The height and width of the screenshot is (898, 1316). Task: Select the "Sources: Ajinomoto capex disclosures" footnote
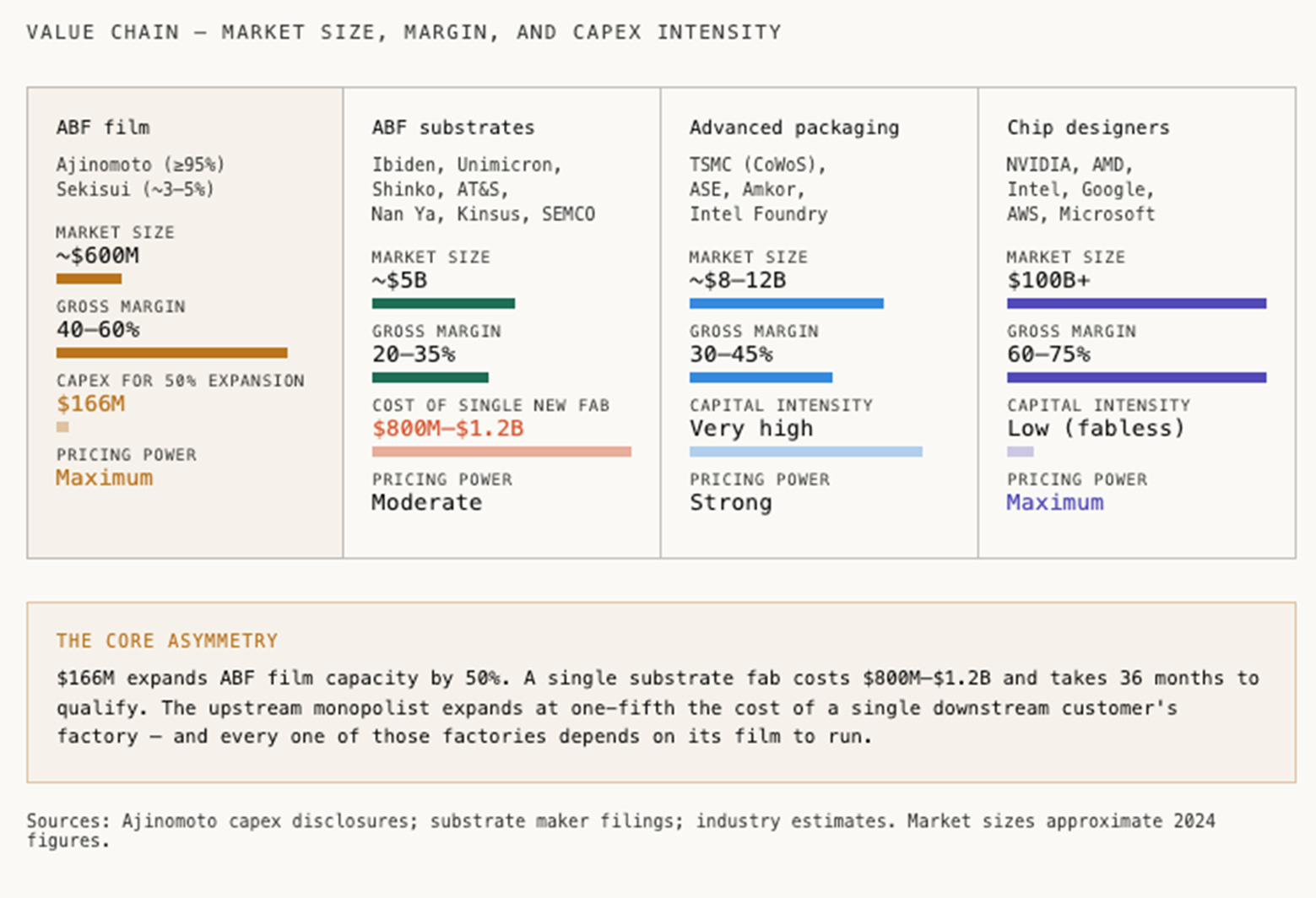pos(620,830)
